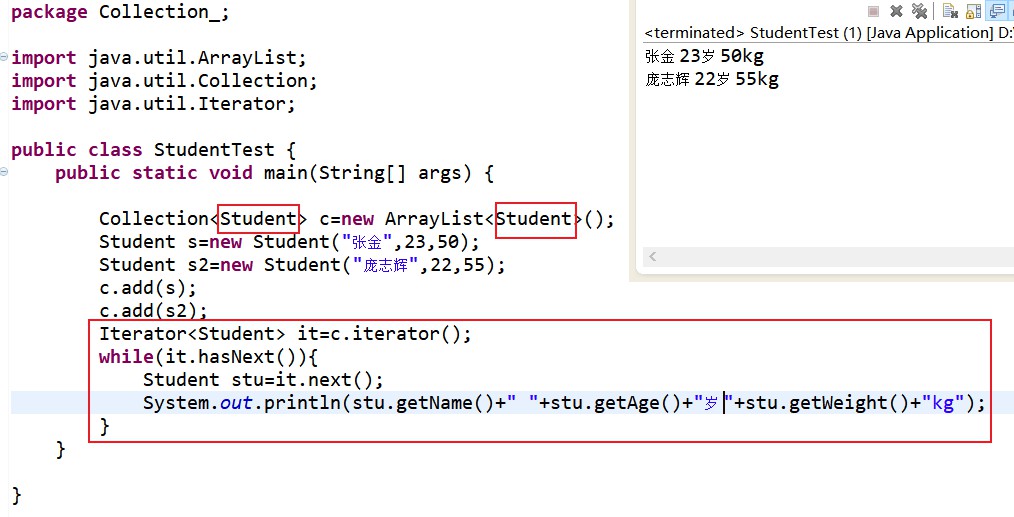Click the 'package Collection_;' line
1014x517 pixels.
120,12
